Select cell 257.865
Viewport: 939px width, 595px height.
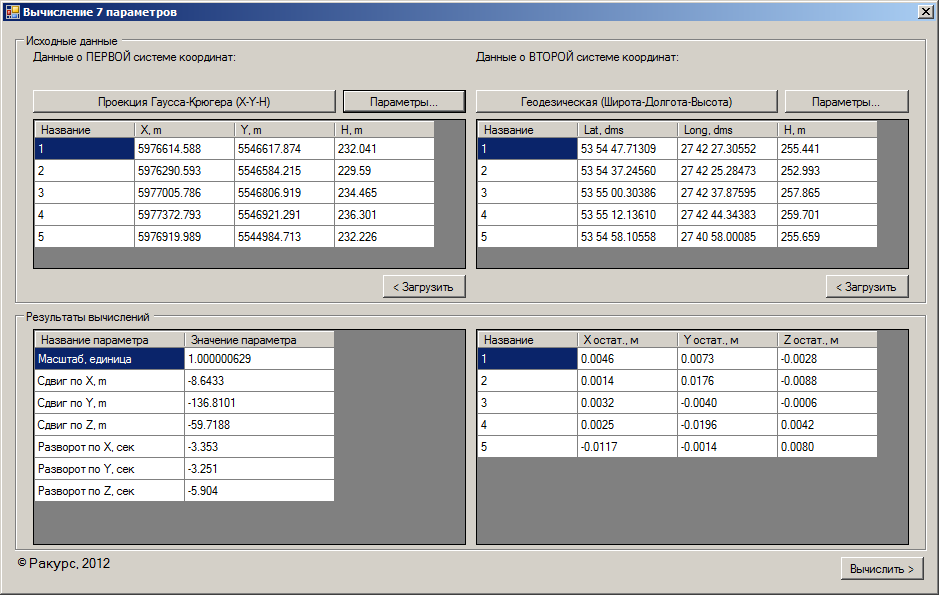(828, 193)
